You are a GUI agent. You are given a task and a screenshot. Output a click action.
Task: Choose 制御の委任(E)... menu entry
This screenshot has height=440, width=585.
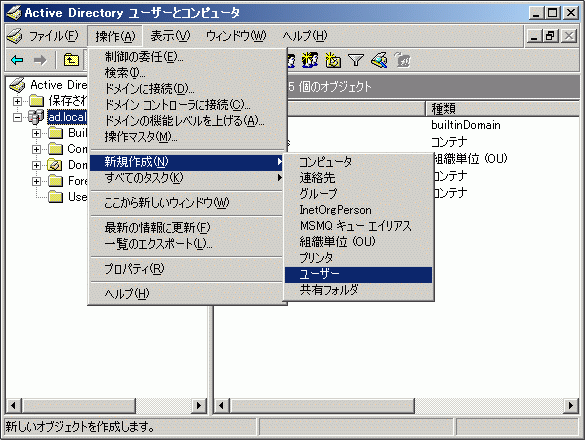click(x=187, y=57)
